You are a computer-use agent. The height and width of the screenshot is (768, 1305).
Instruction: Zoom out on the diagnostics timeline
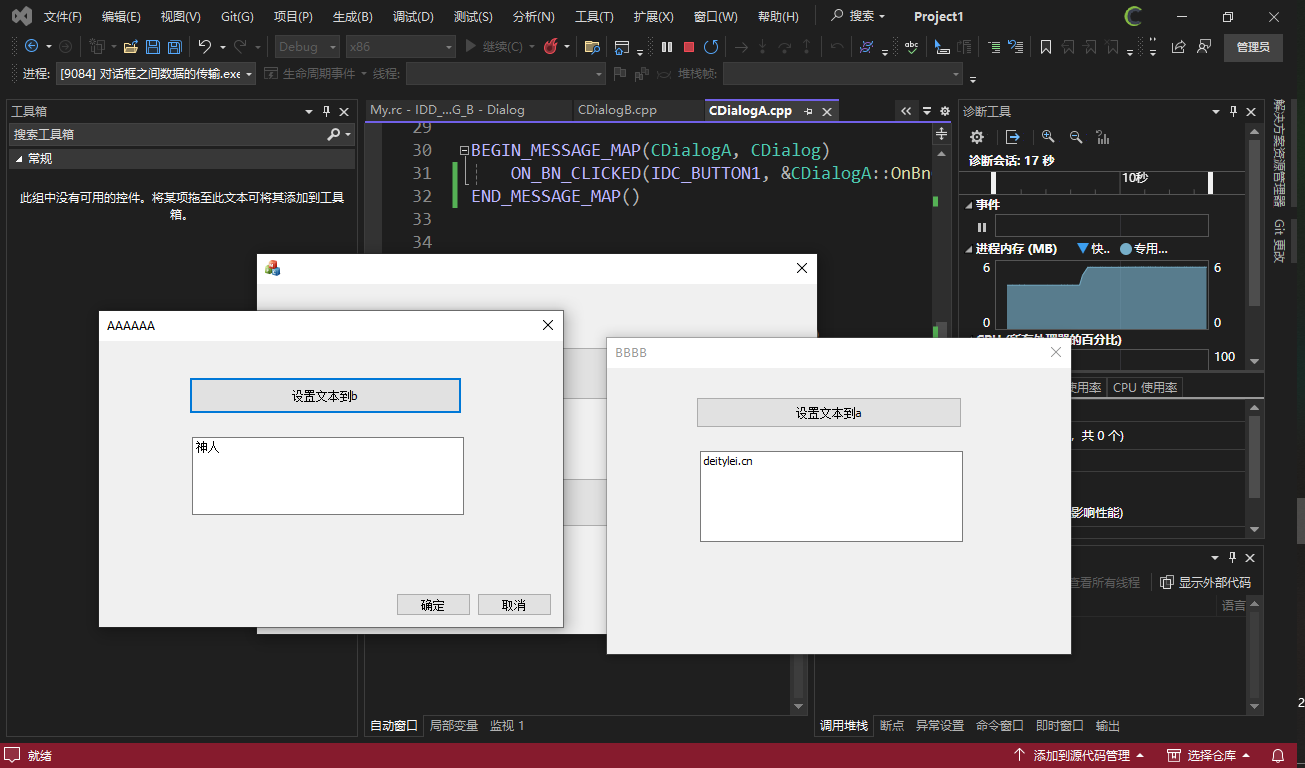point(1076,137)
